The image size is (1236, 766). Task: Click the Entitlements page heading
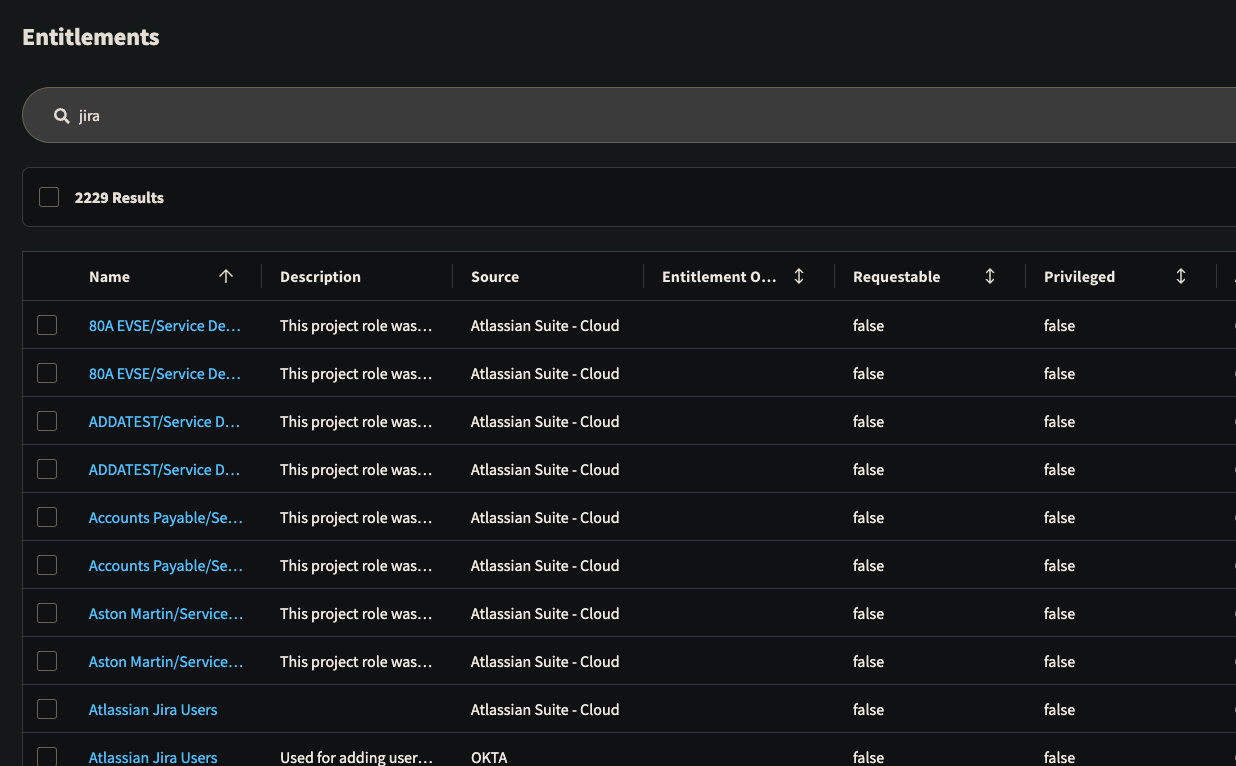coord(91,37)
